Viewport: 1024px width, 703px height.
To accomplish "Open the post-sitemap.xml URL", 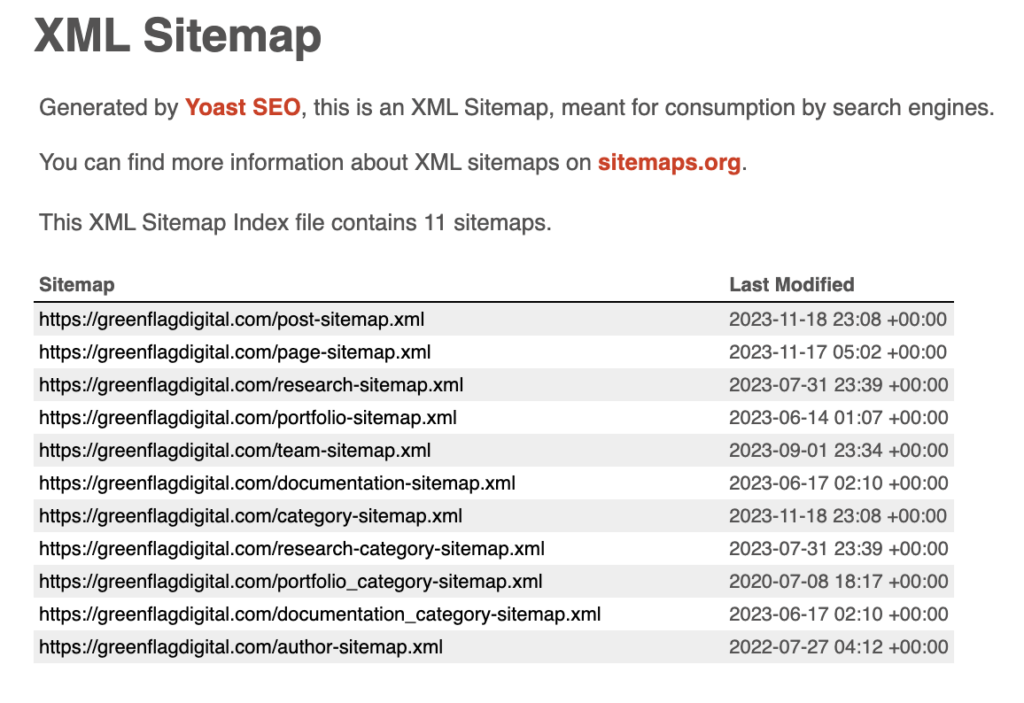I will (231, 319).
